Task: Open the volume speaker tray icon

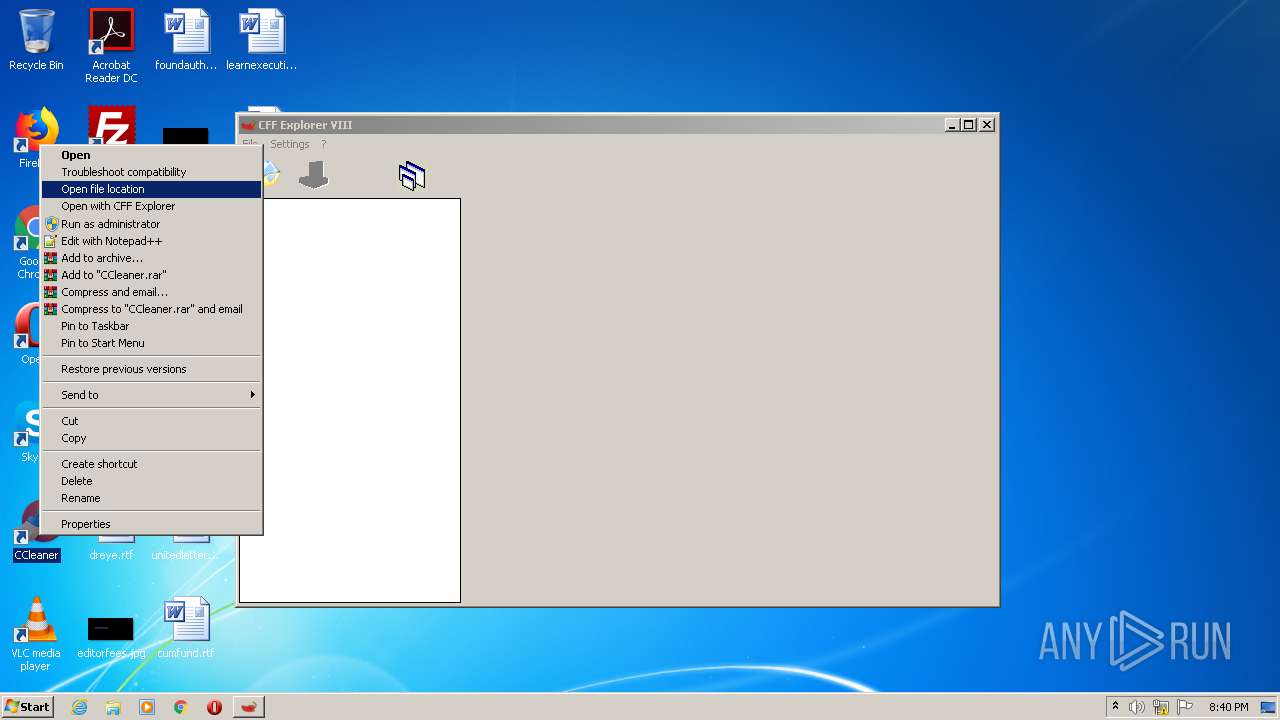Action: coord(1137,707)
